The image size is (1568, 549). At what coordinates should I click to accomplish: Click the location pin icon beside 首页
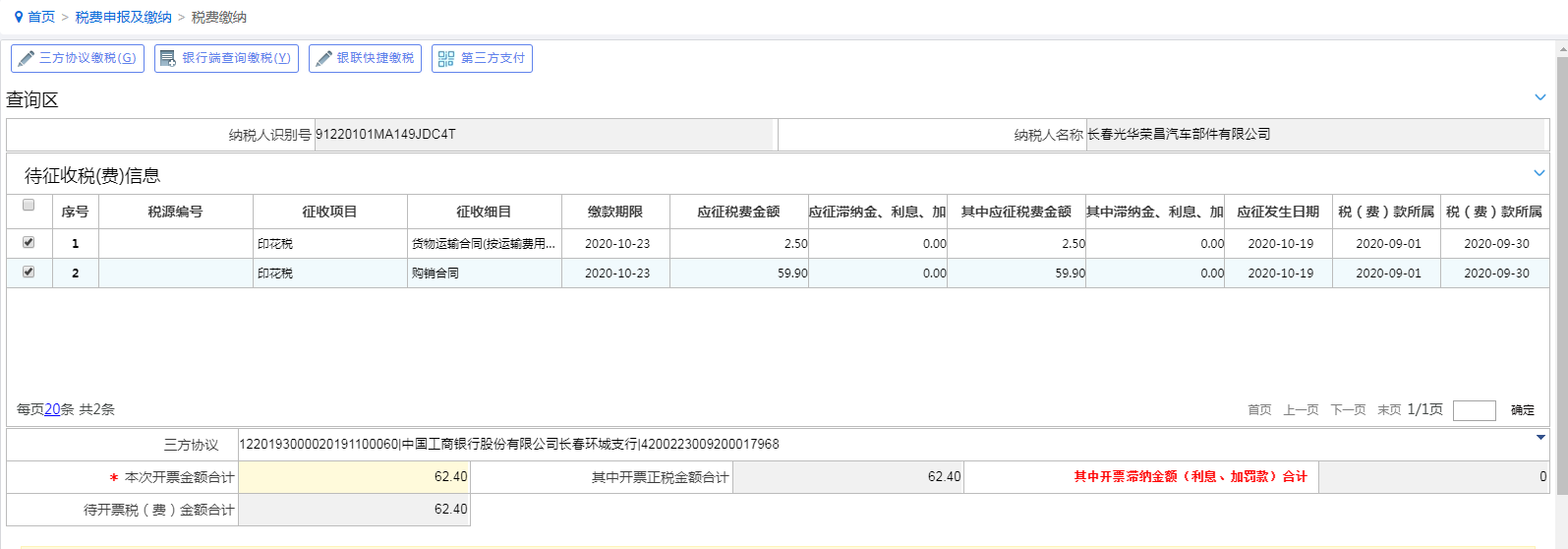point(18,17)
